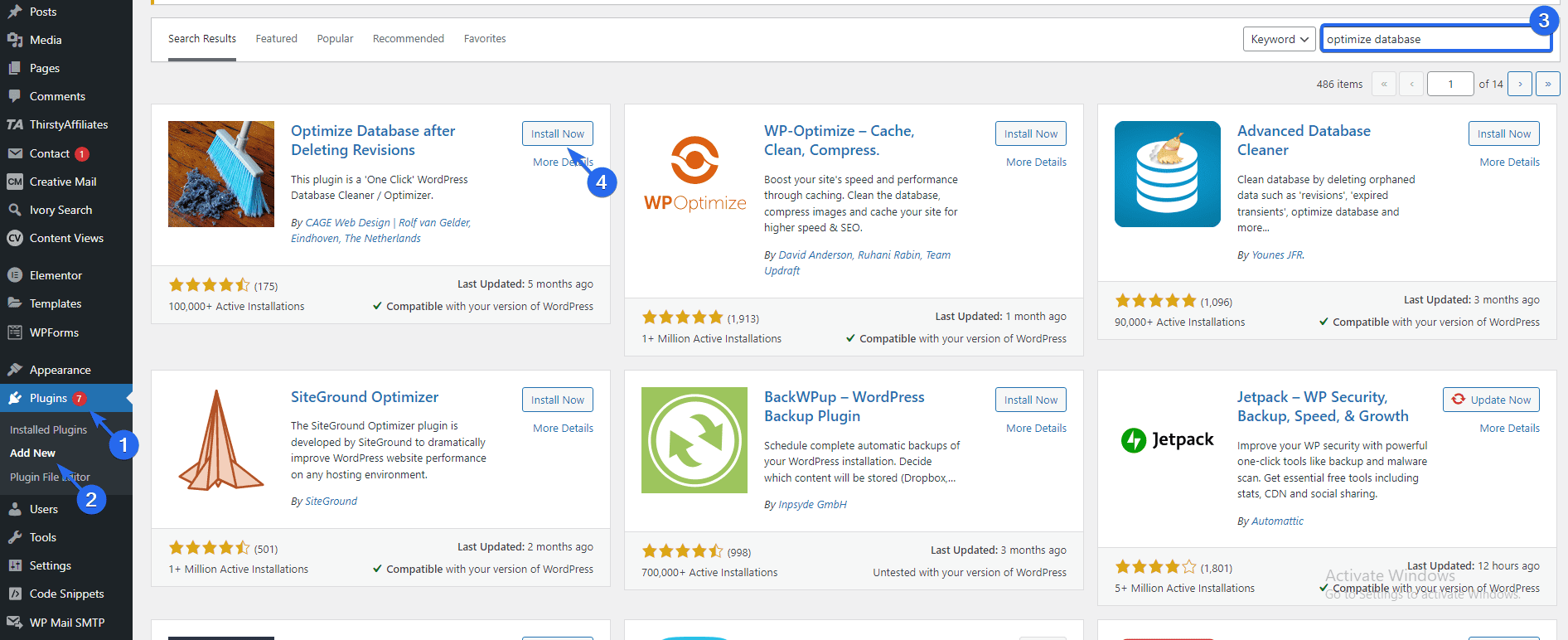Click the Settings sidebar icon
Viewport: 1568px width, 640px height.
15,565
